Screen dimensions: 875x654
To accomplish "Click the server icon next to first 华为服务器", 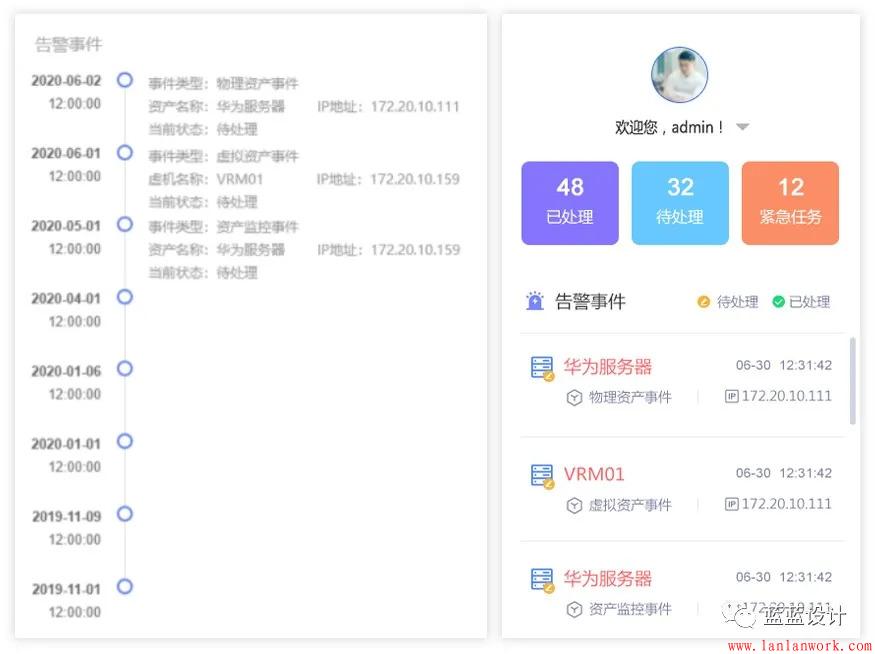I will point(542,368).
